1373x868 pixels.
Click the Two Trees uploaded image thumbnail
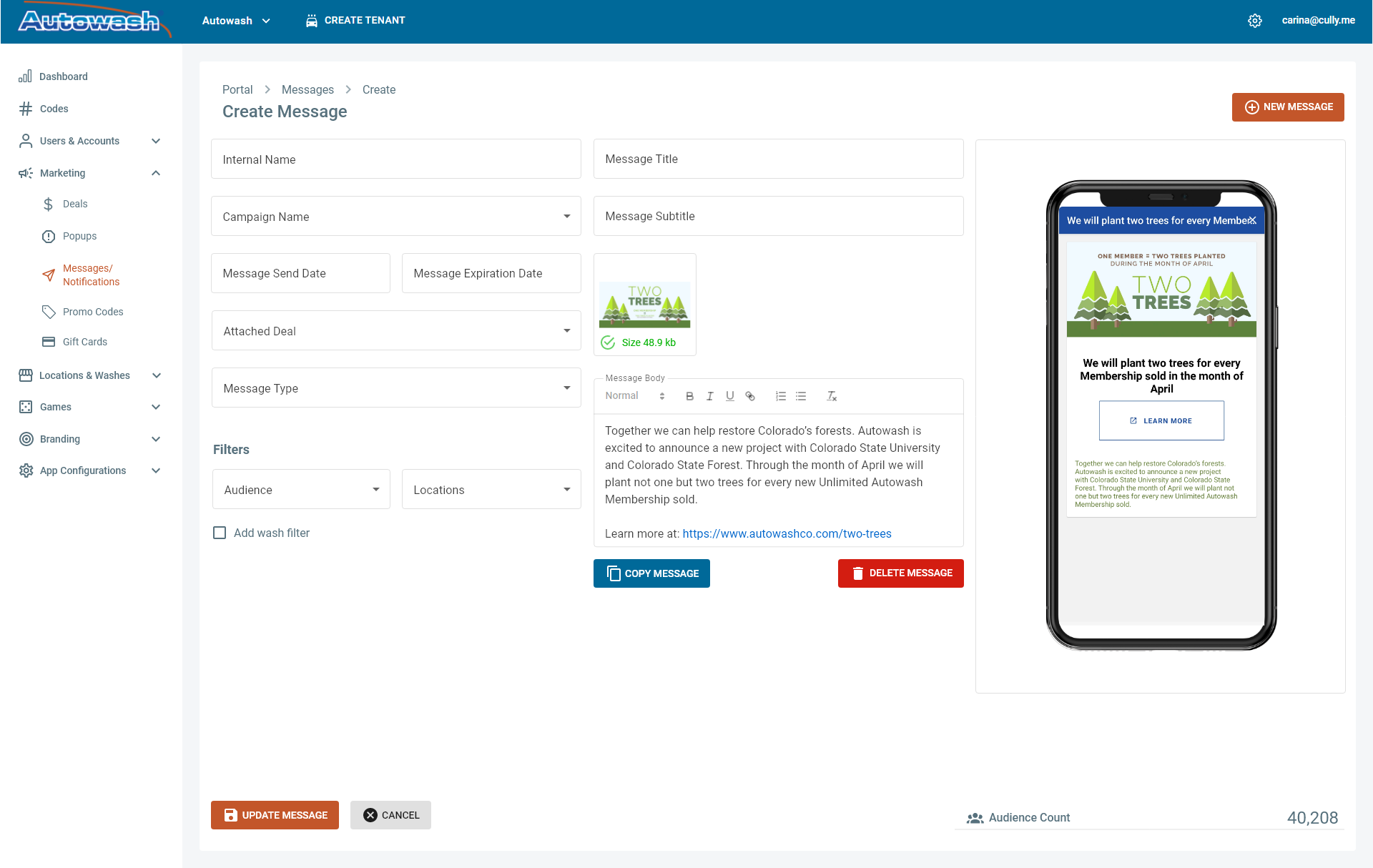(x=645, y=304)
